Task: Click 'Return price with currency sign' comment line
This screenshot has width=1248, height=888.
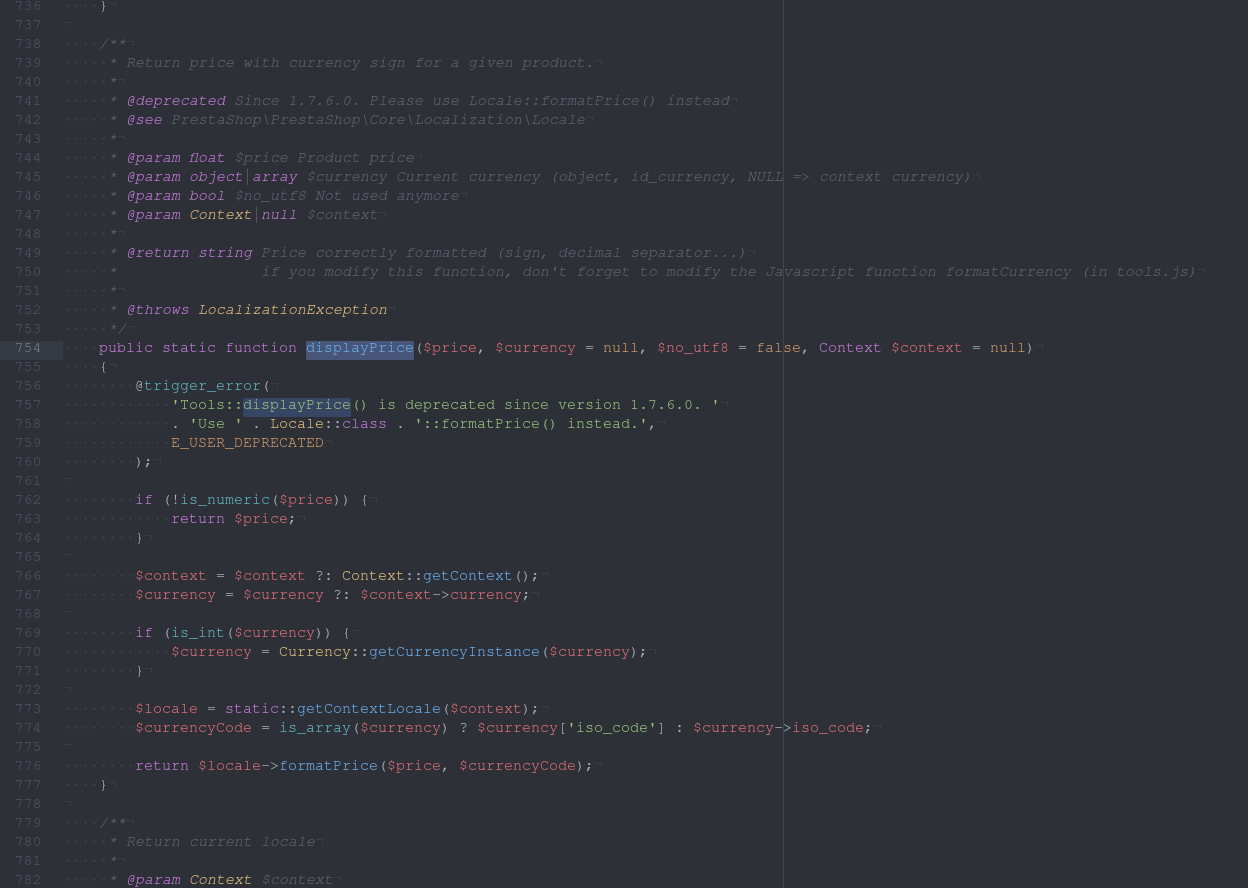Action: pos(360,63)
